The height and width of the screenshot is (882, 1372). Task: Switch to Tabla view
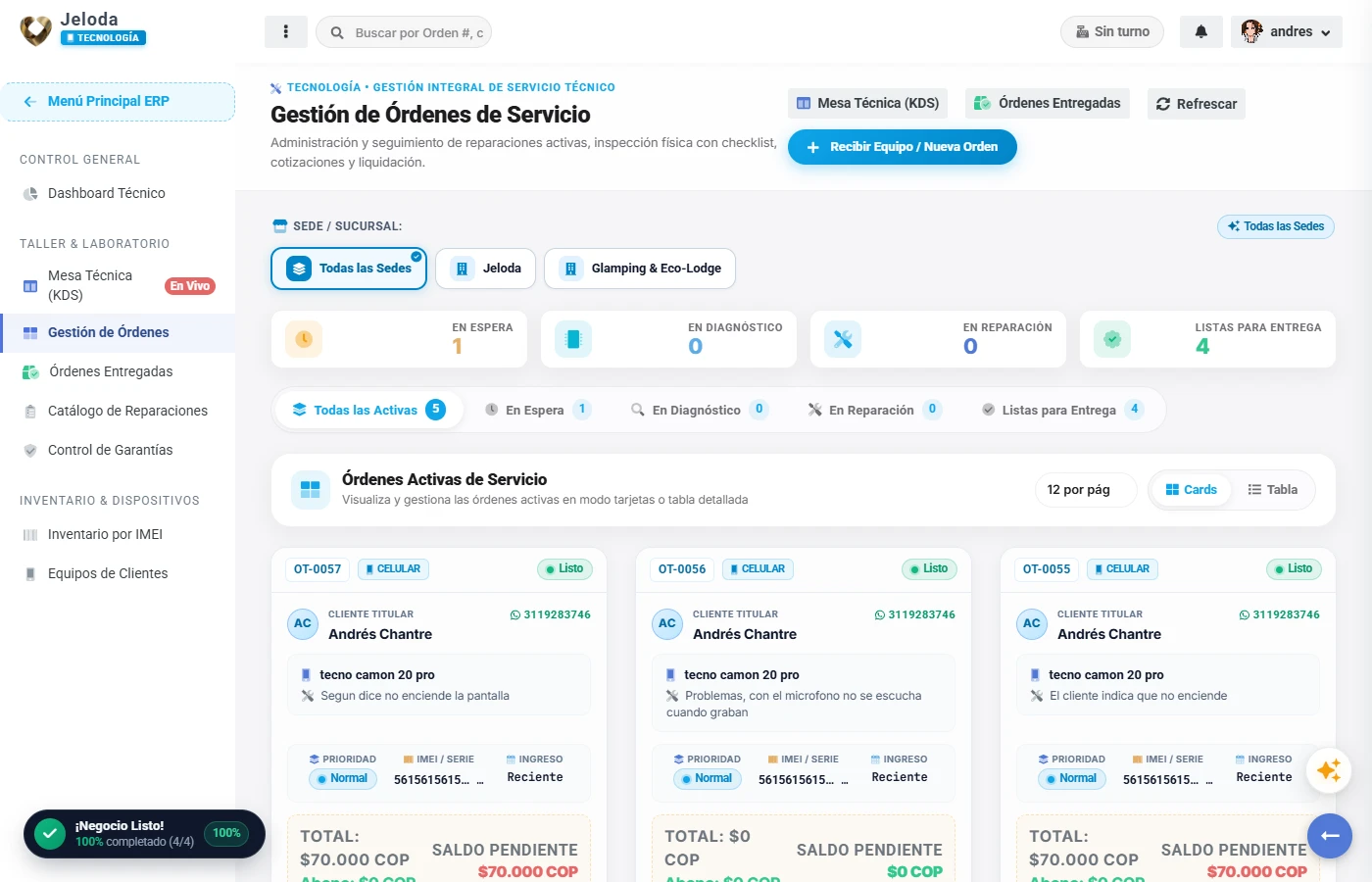[1273, 490]
